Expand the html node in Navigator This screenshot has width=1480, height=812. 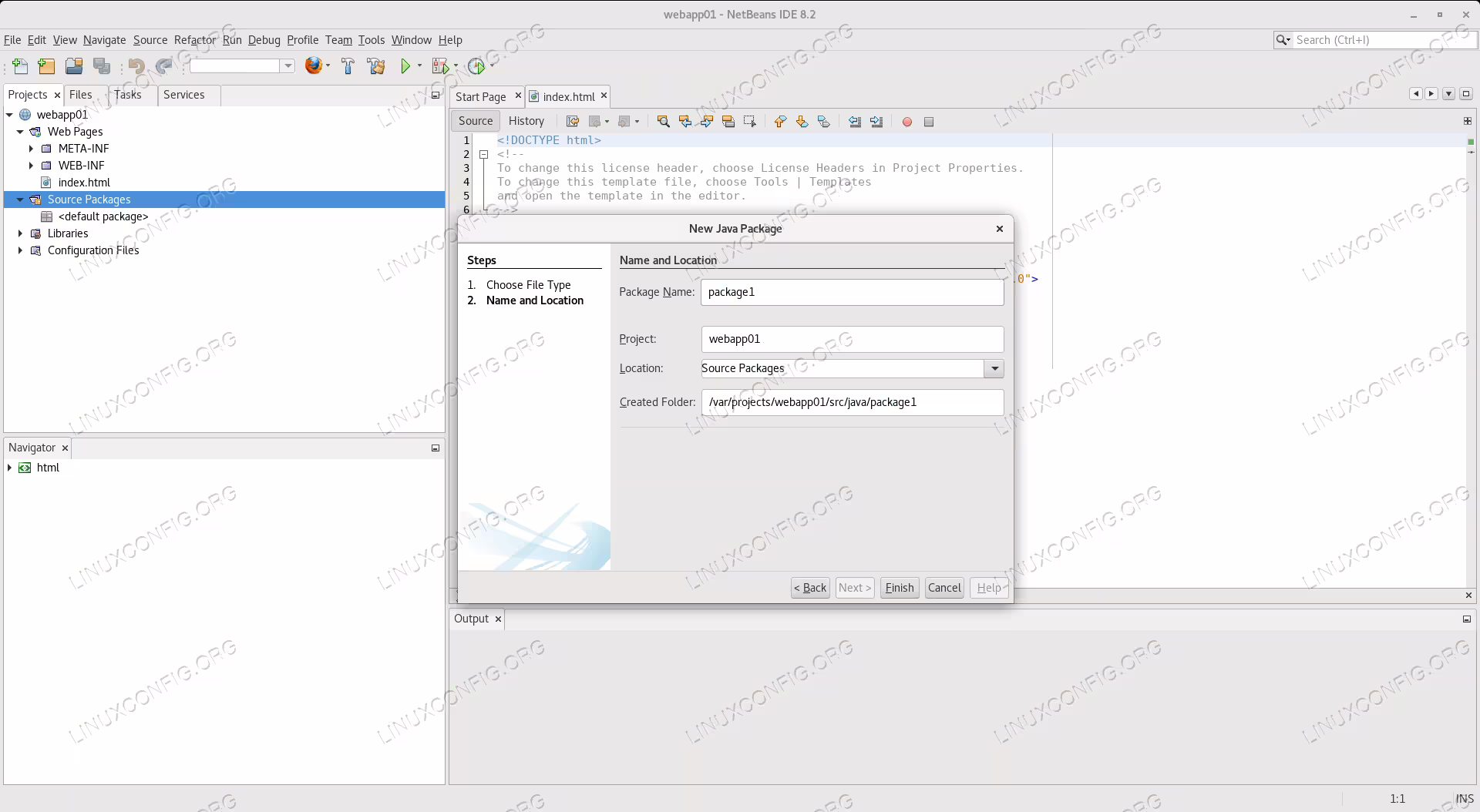10,468
